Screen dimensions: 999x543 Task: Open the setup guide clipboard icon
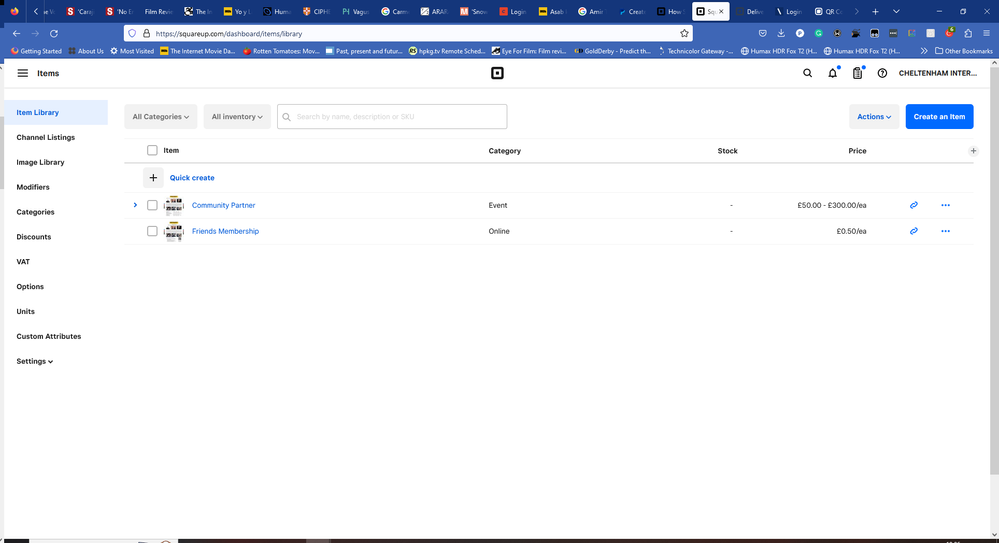tap(857, 73)
